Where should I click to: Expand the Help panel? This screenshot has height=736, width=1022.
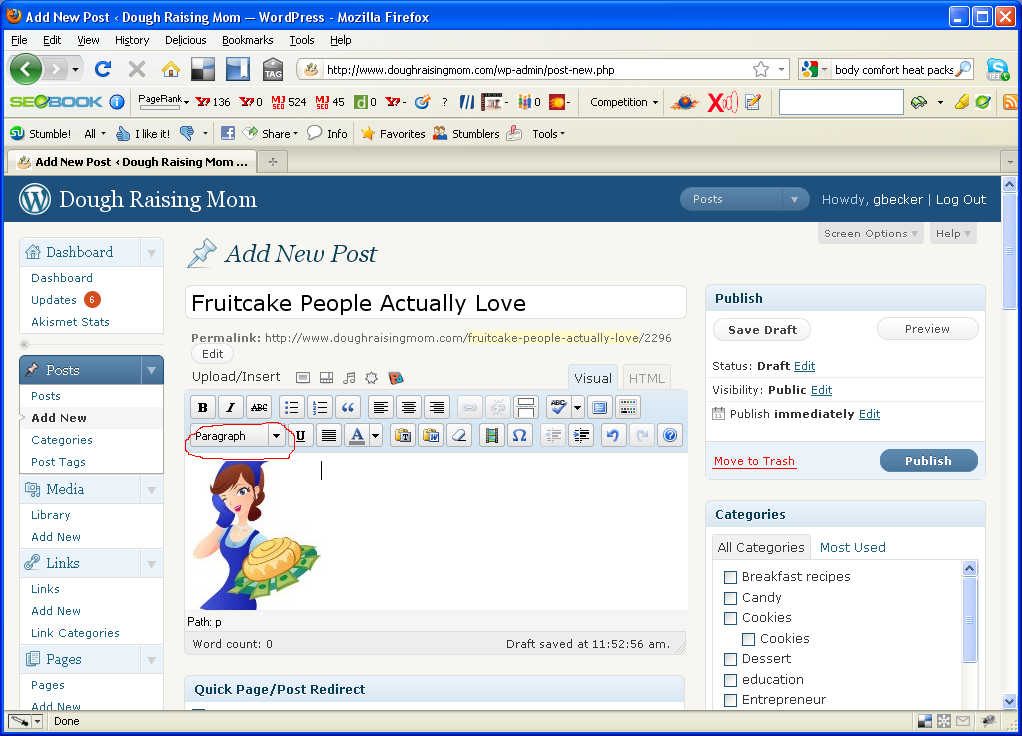tap(953, 233)
